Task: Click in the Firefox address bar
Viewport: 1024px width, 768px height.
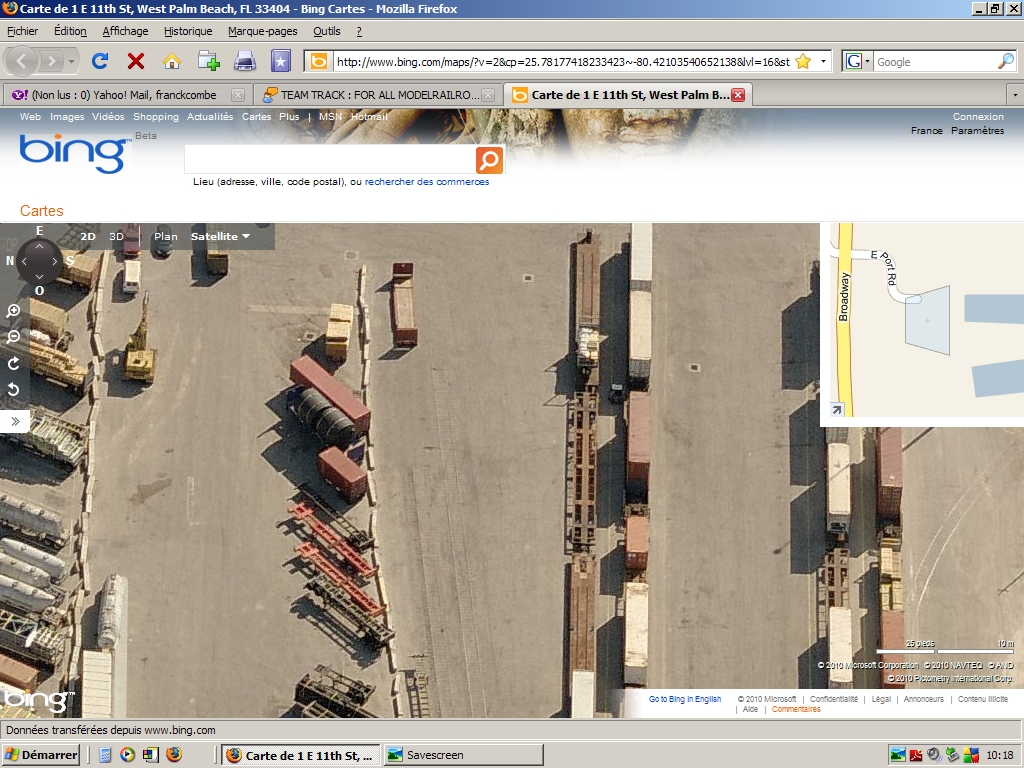Action: [563, 61]
